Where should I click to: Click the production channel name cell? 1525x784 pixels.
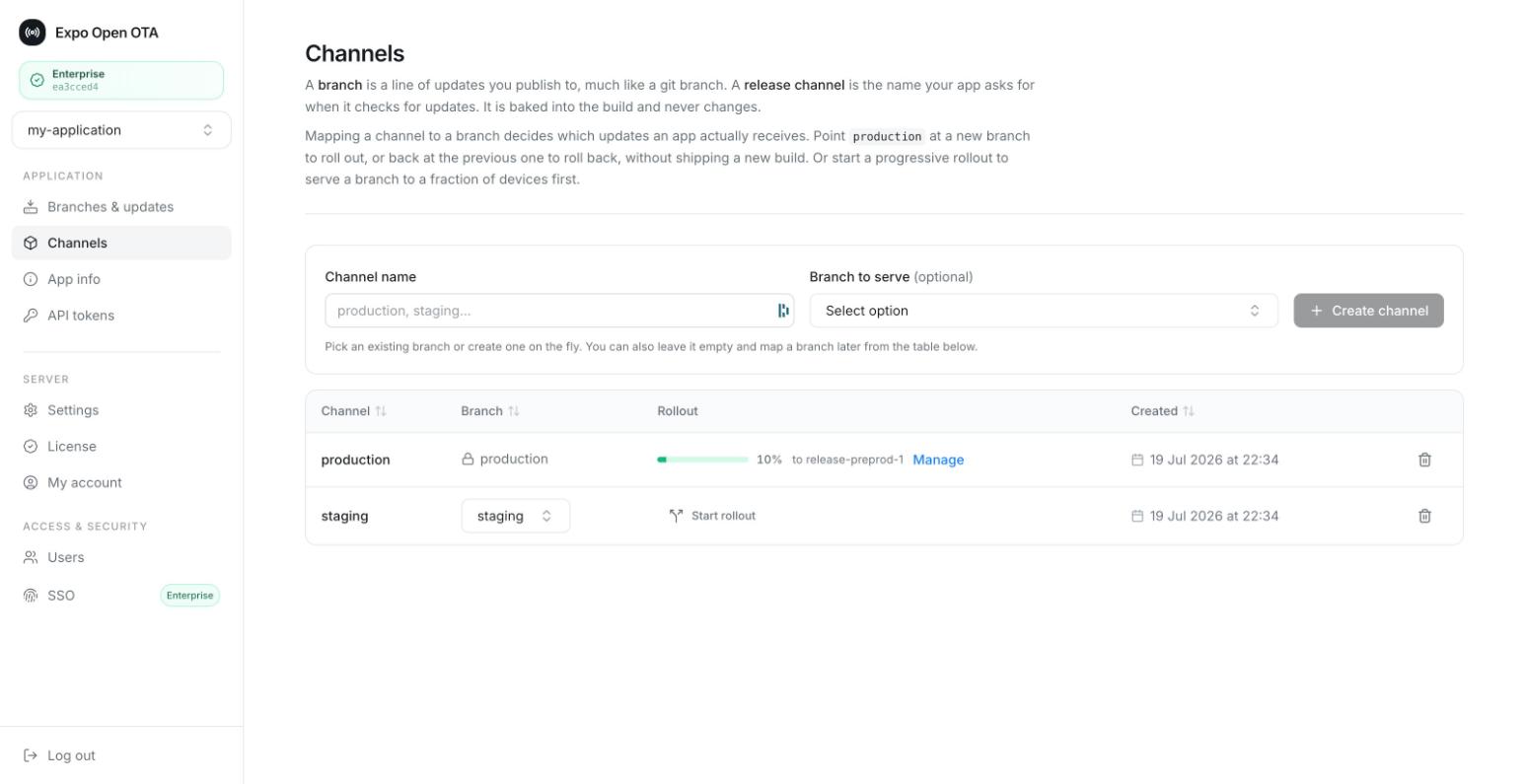click(x=356, y=460)
